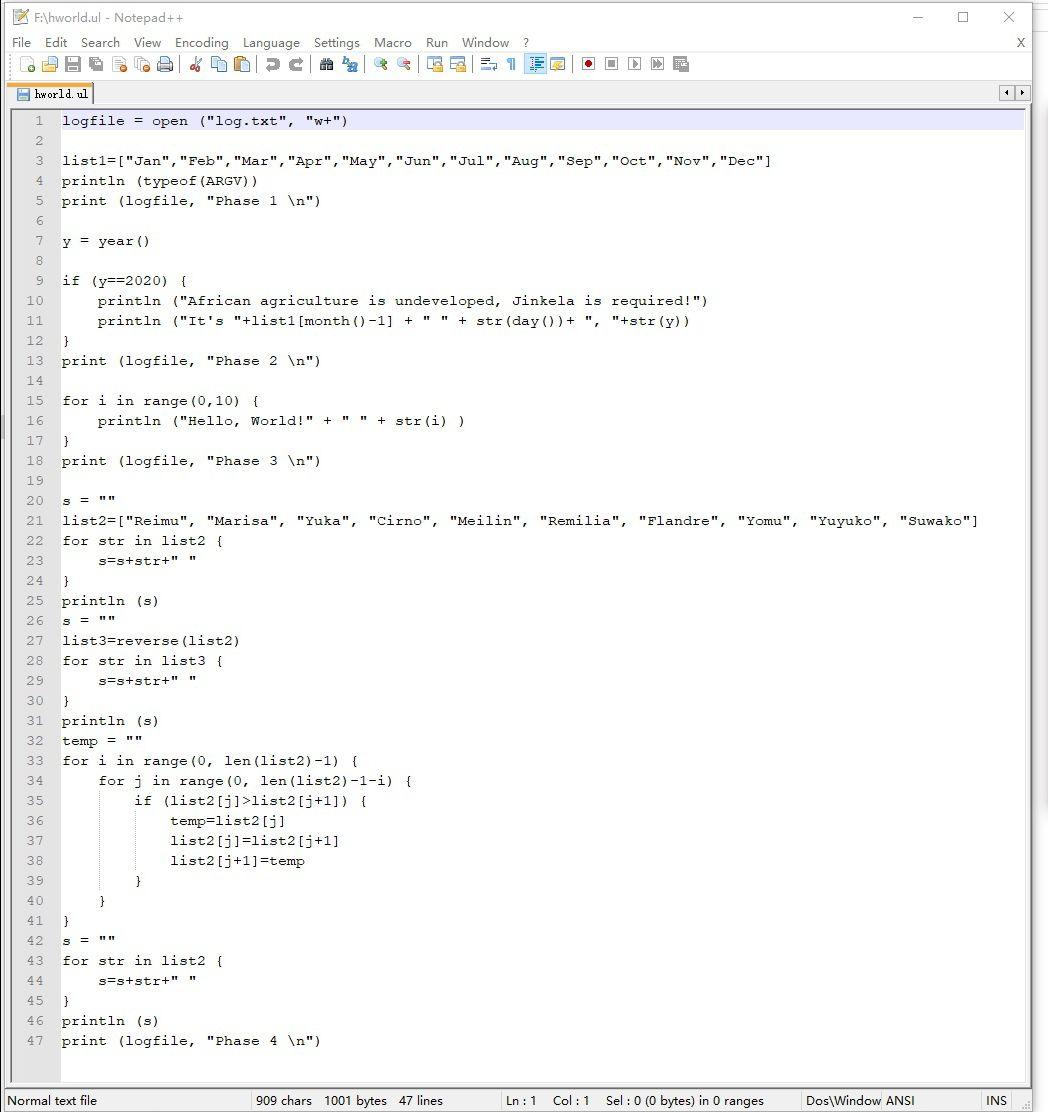Select the hworld.ul tab

click(x=52, y=94)
